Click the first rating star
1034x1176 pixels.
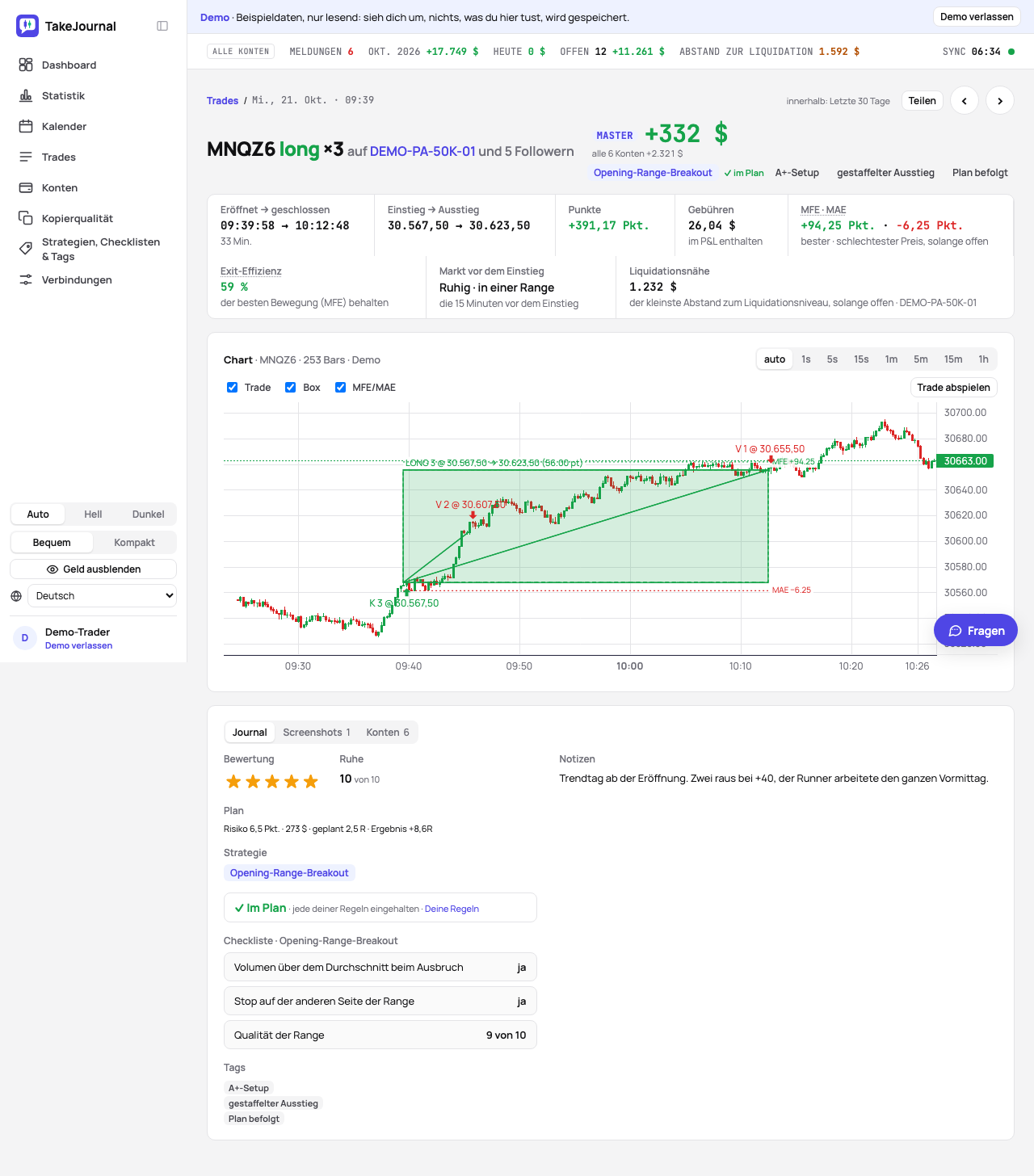click(x=233, y=781)
